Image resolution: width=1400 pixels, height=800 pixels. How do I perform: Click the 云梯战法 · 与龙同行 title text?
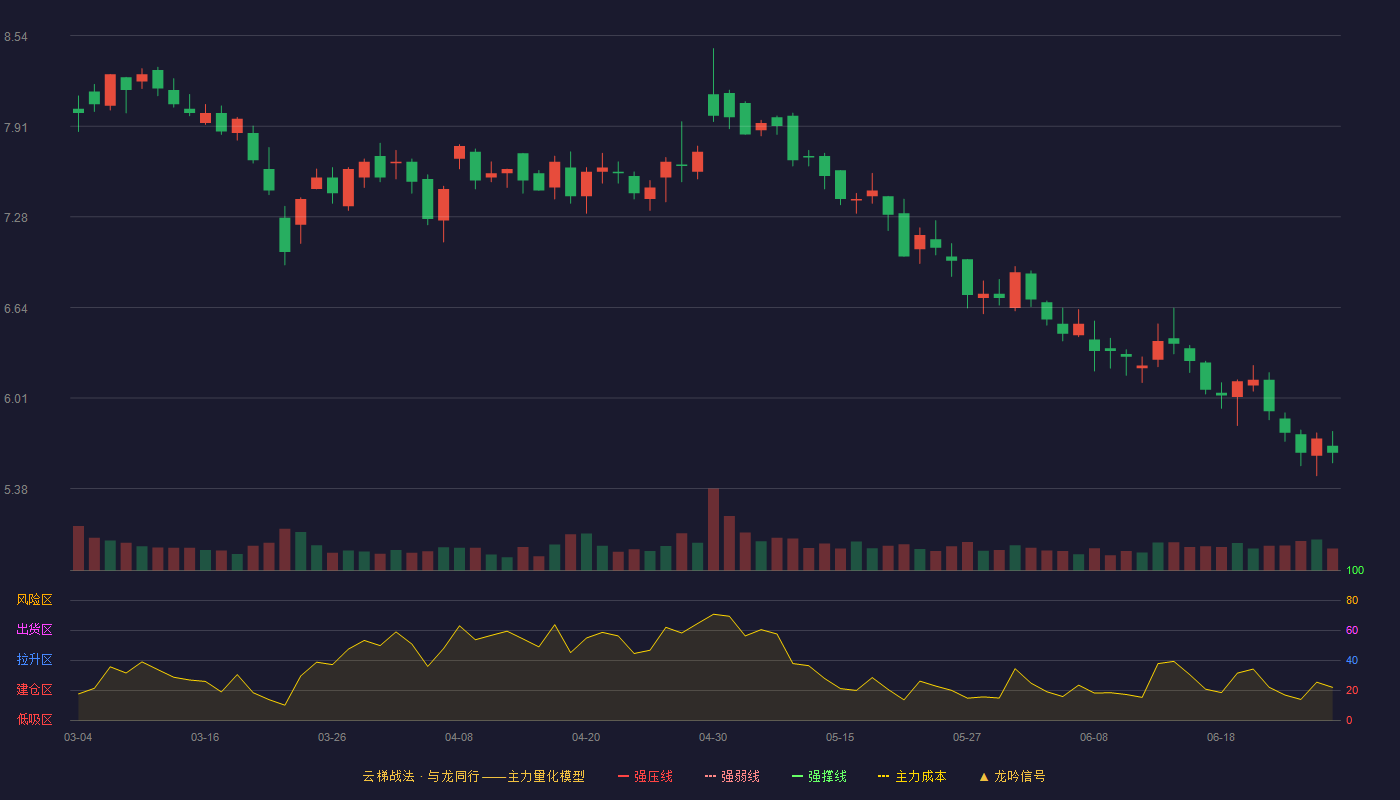(x=421, y=776)
